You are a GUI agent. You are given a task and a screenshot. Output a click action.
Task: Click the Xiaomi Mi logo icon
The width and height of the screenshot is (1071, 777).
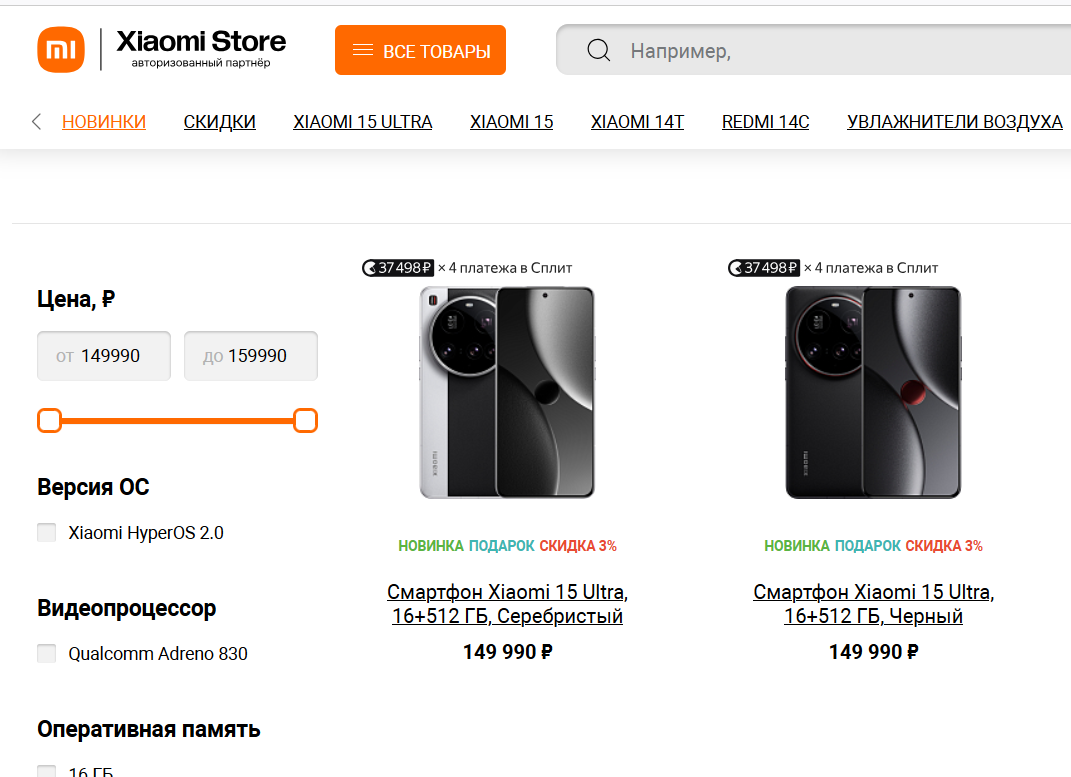[61, 50]
